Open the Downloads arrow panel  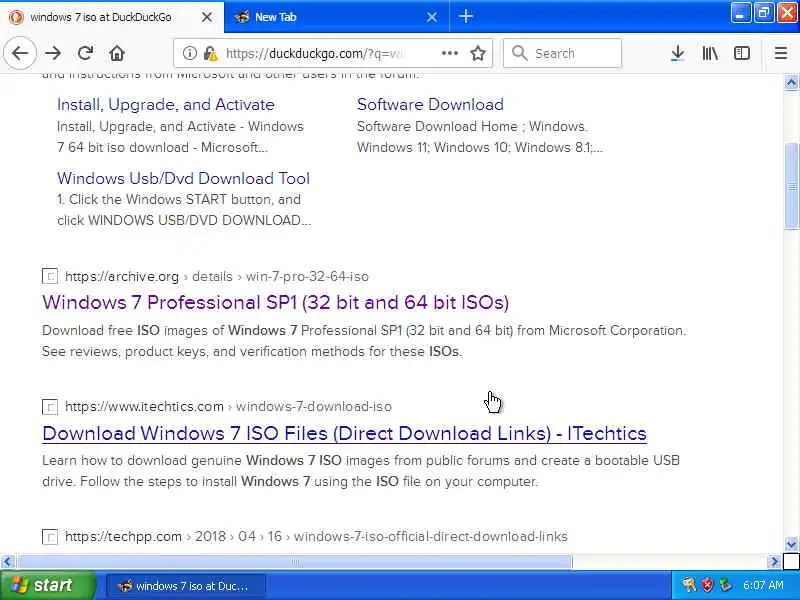click(678, 53)
